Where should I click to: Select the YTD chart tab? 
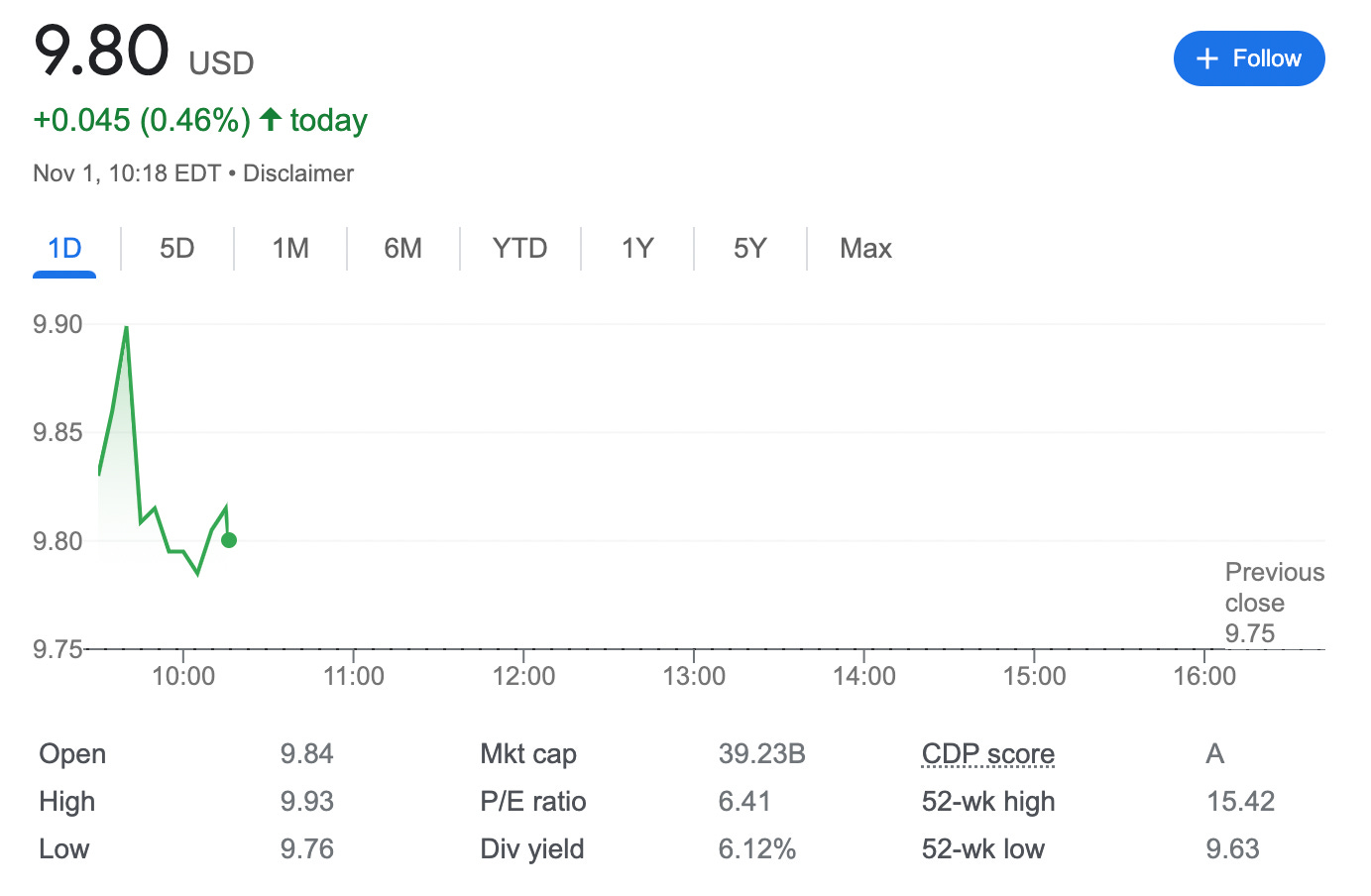pos(519,248)
